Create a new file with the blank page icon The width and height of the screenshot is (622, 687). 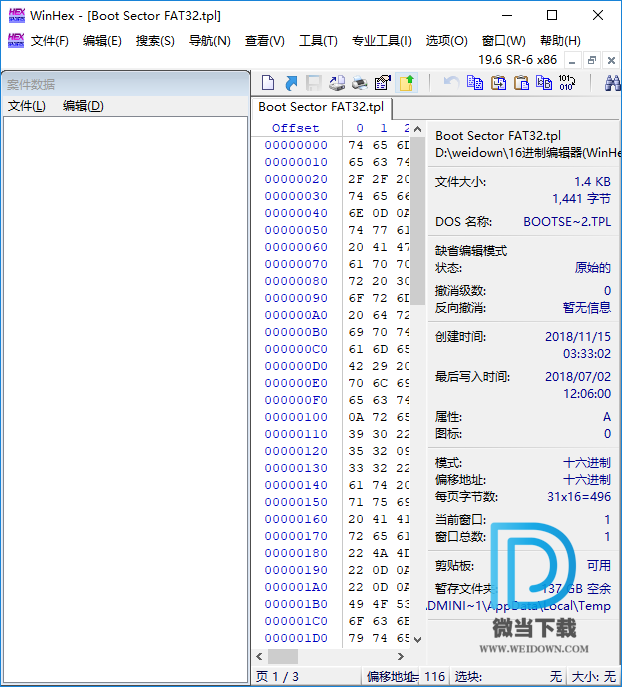pyautogui.click(x=268, y=83)
